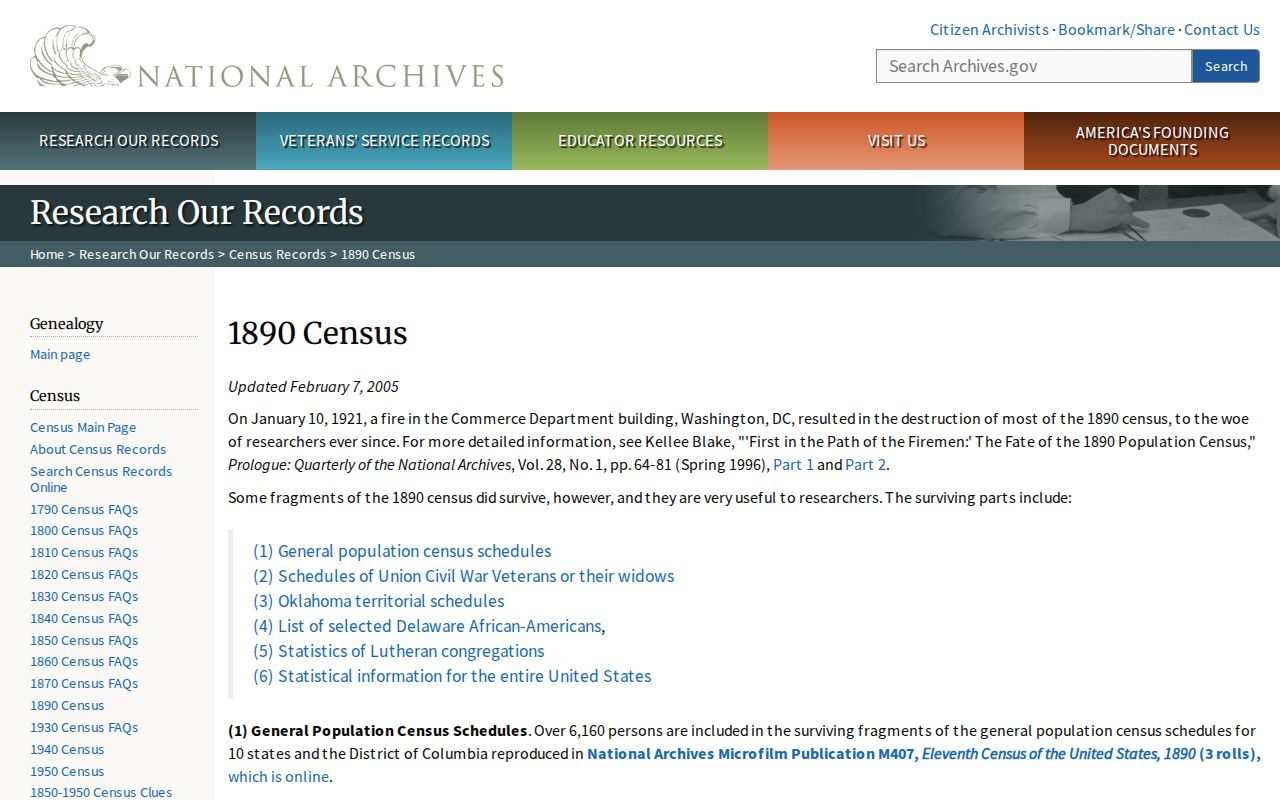Open 1870 Census FAQs link
Viewport: 1280px width, 800px height.
click(x=84, y=683)
